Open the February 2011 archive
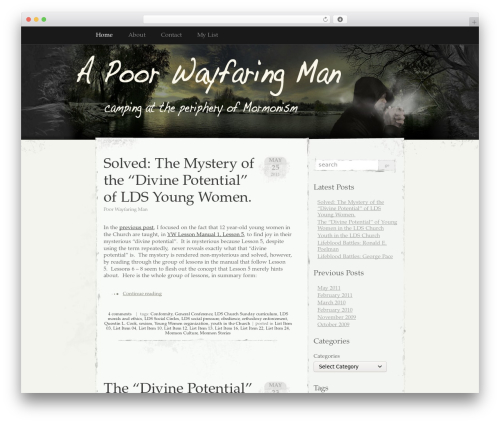 335,295
